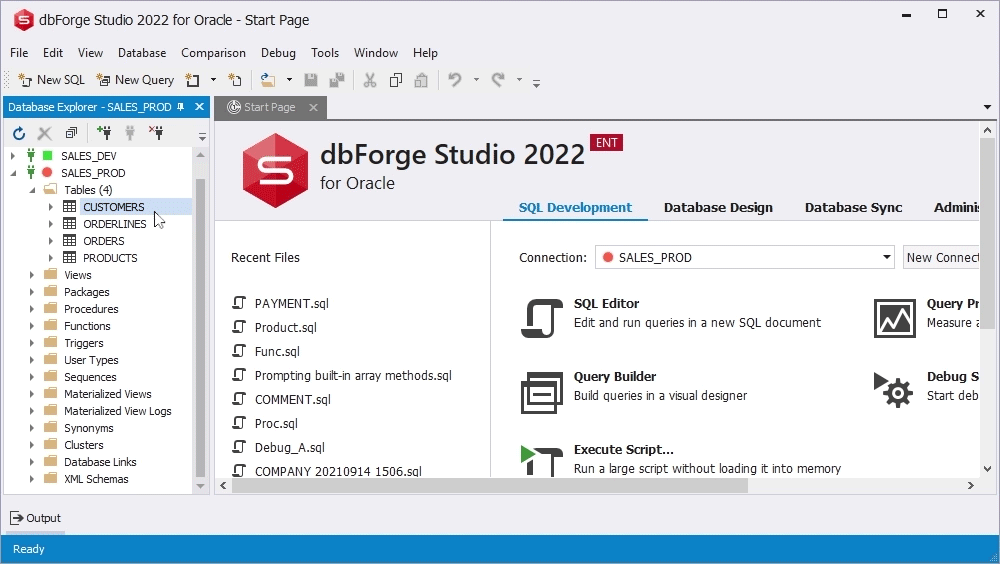Open the Comparison menu
This screenshot has width=1000, height=564.
[213, 53]
